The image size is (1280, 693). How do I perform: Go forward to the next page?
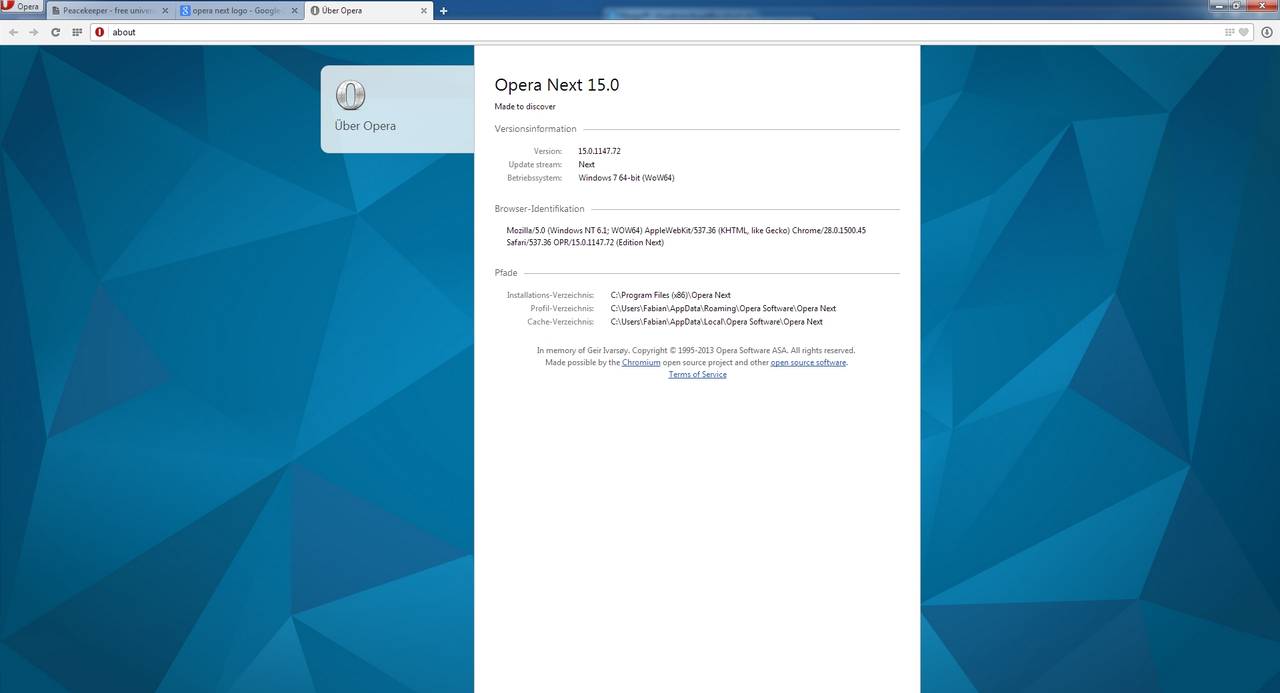click(x=34, y=32)
